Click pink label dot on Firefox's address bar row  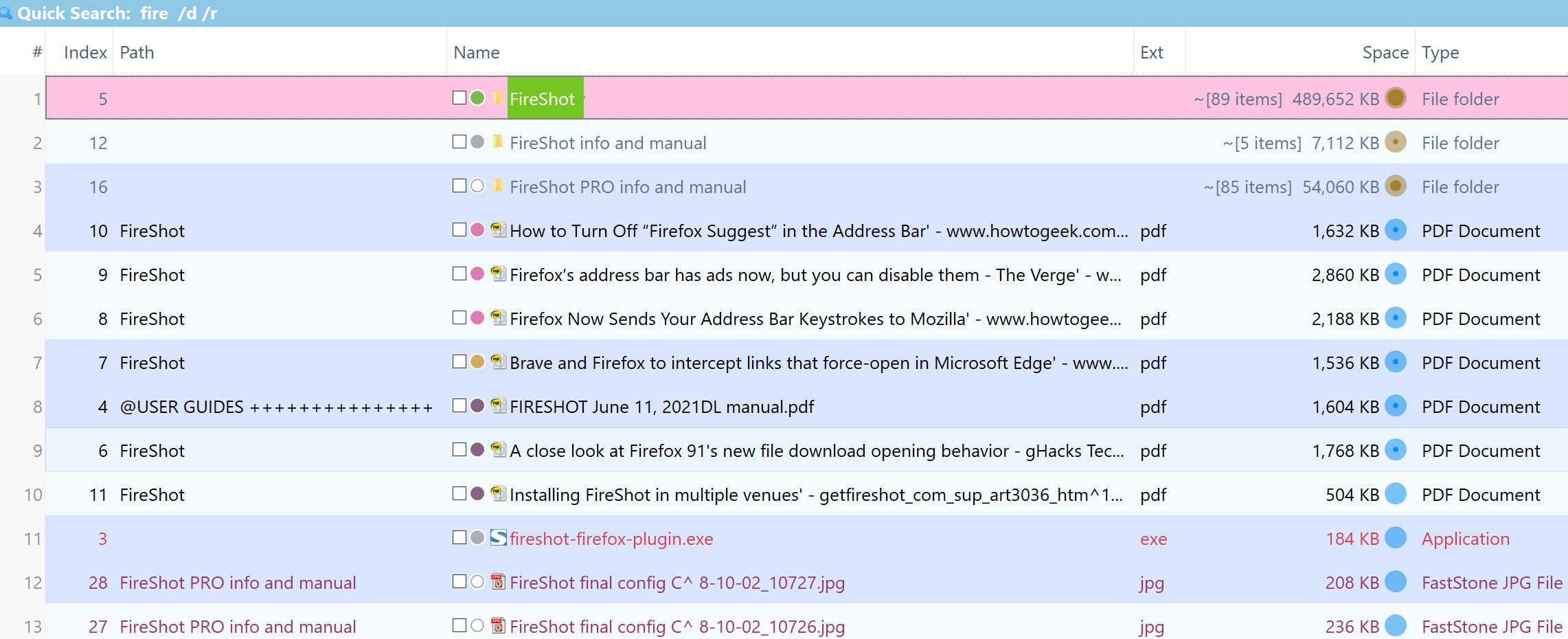[x=477, y=273]
